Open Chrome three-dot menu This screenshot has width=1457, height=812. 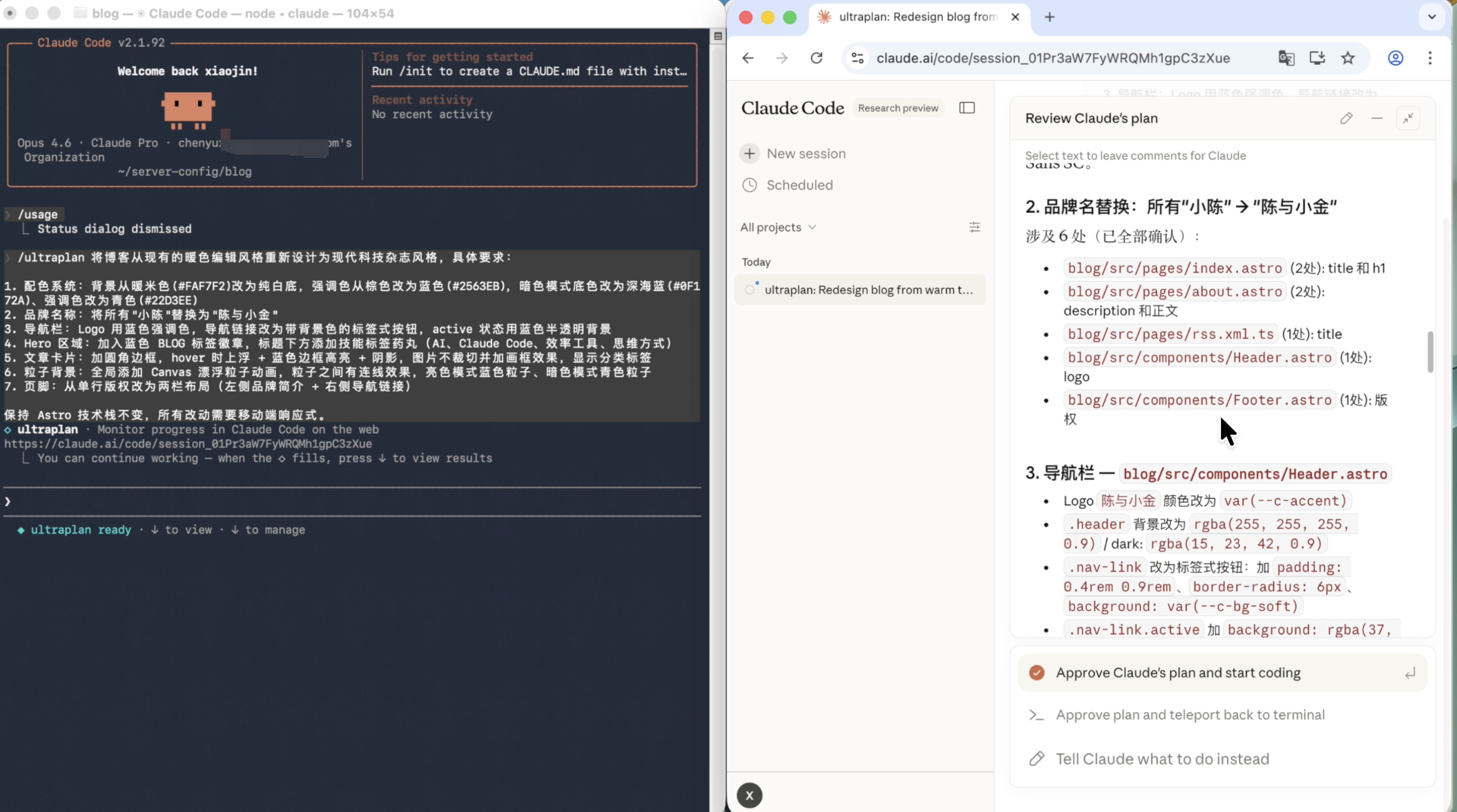tap(1430, 58)
